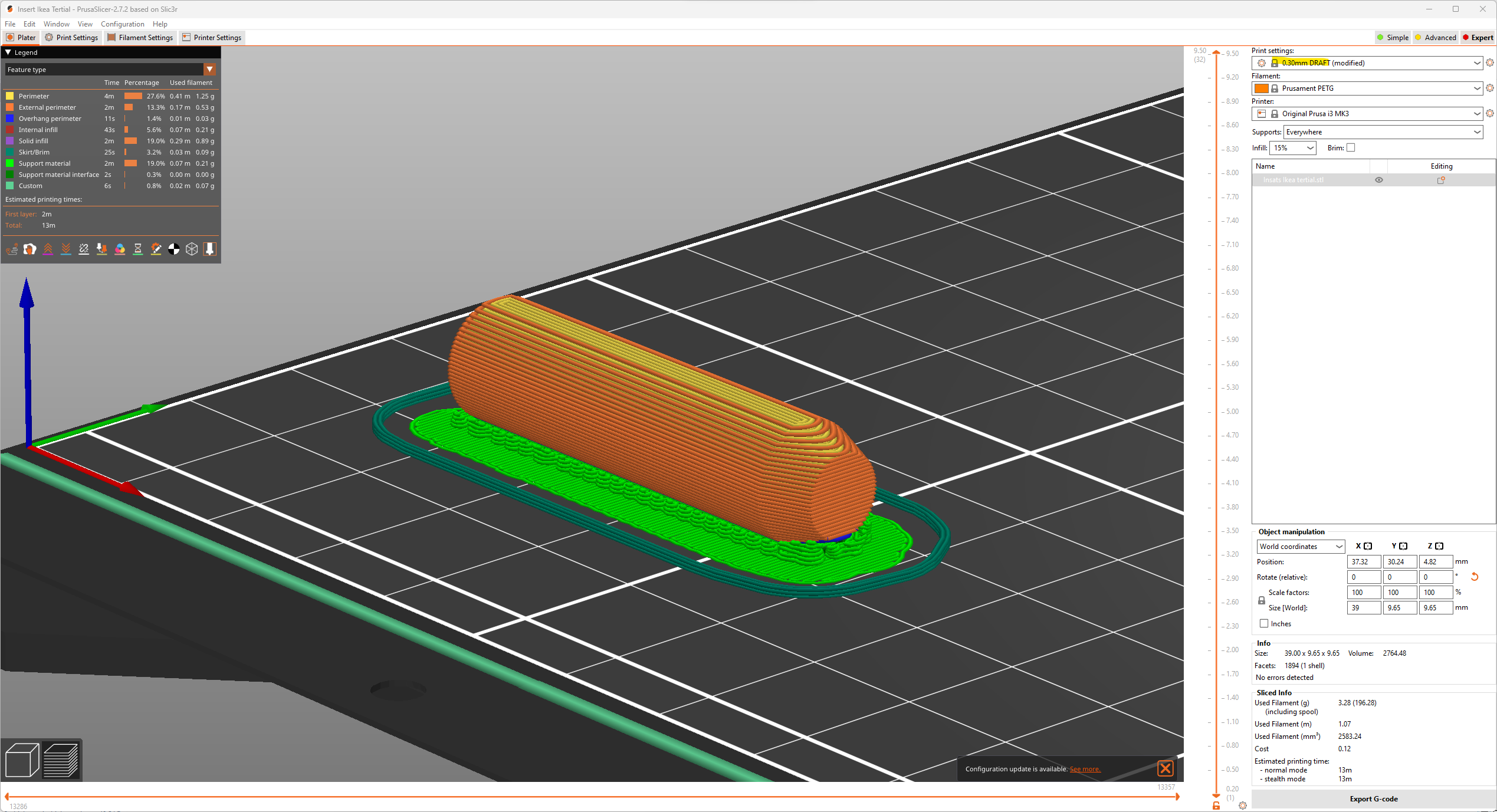Check the Inches checkbox
This screenshot has height=812, width=1497.
(1264, 624)
